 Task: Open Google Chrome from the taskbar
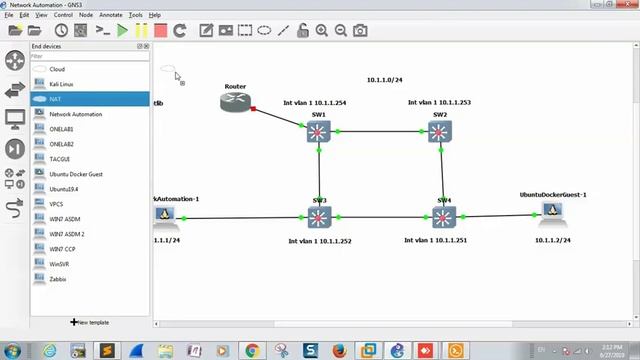click(252, 351)
